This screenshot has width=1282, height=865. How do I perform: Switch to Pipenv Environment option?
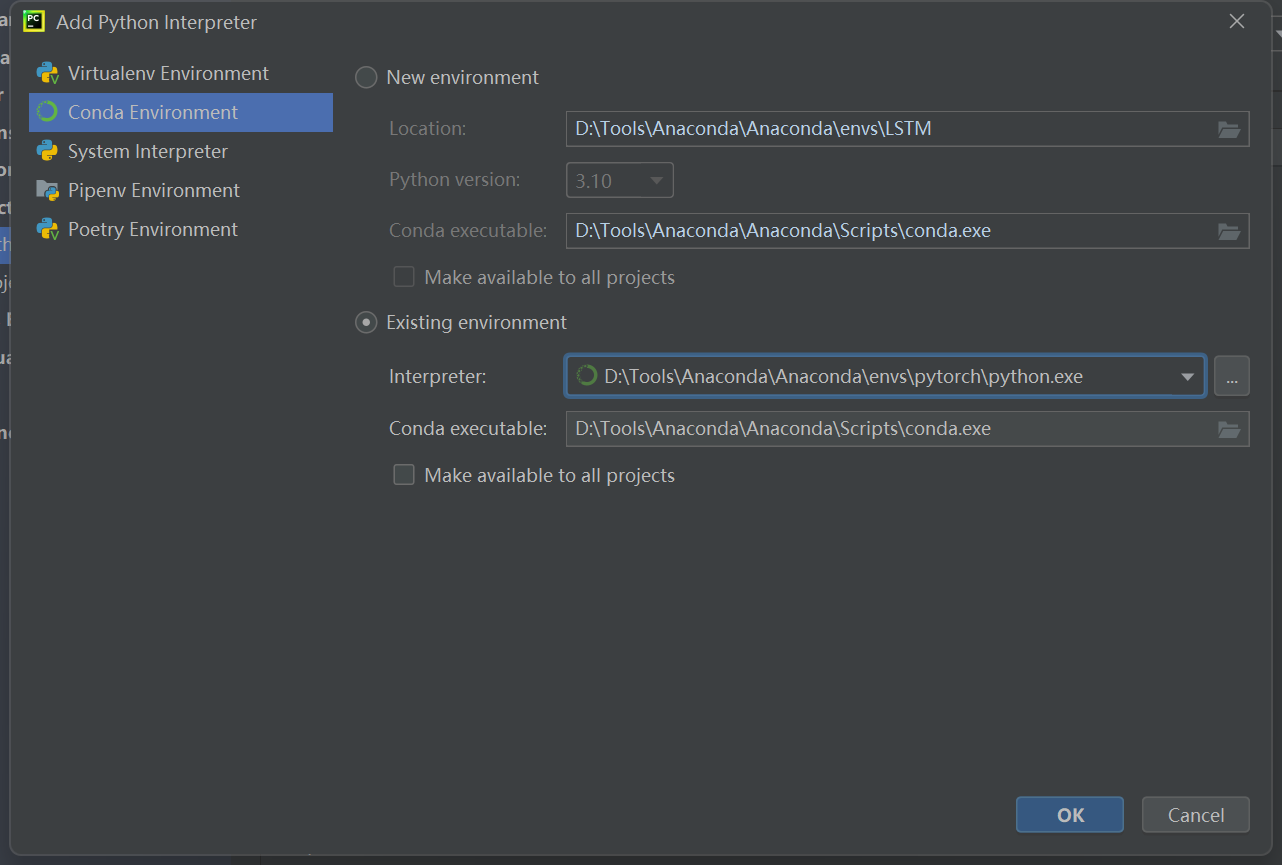[x=154, y=190]
